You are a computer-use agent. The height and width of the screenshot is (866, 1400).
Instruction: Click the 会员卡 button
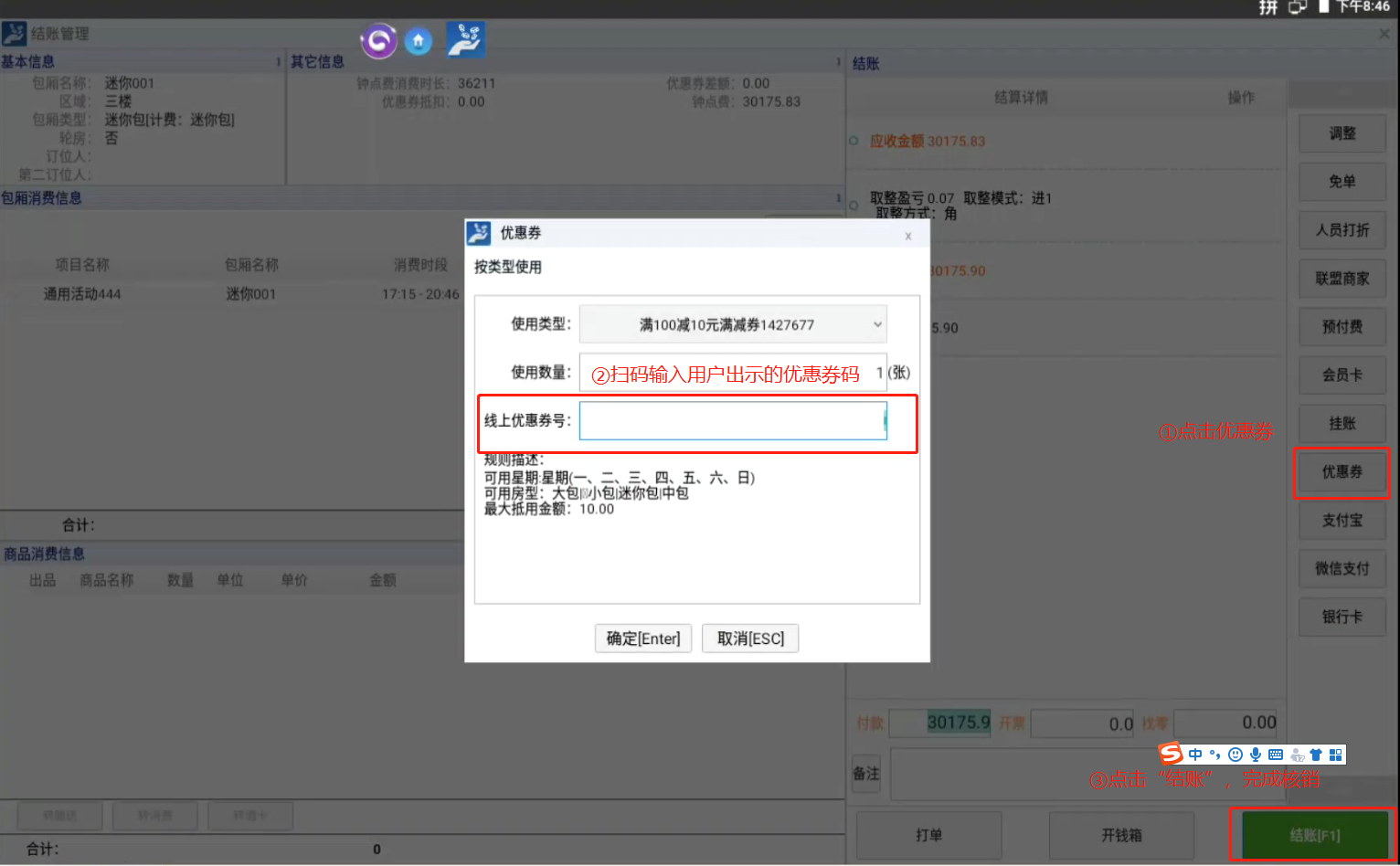1342,375
